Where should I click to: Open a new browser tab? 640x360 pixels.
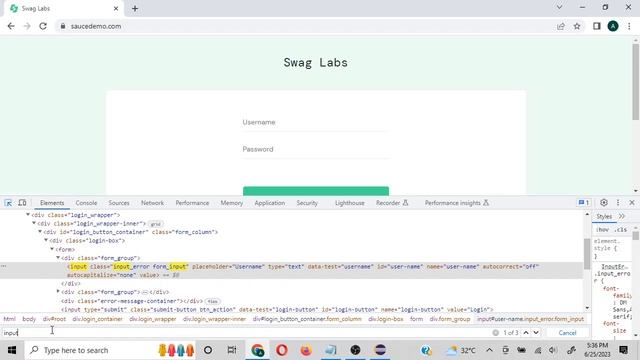click(x=135, y=9)
